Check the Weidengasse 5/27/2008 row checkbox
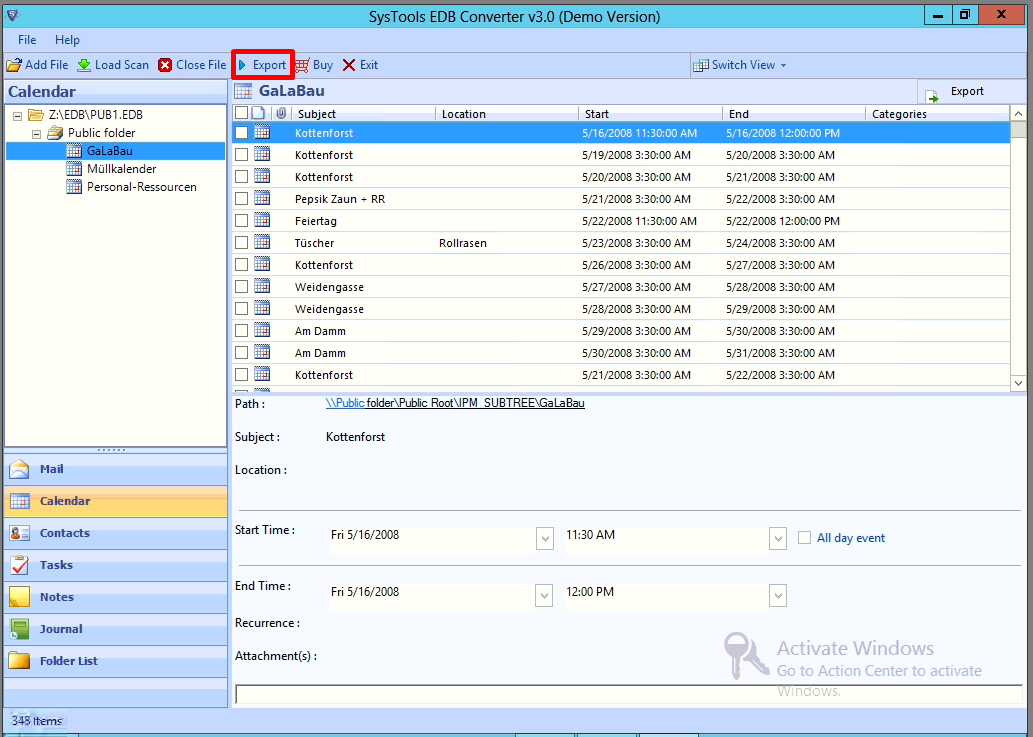The width and height of the screenshot is (1033, 737). [x=242, y=287]
